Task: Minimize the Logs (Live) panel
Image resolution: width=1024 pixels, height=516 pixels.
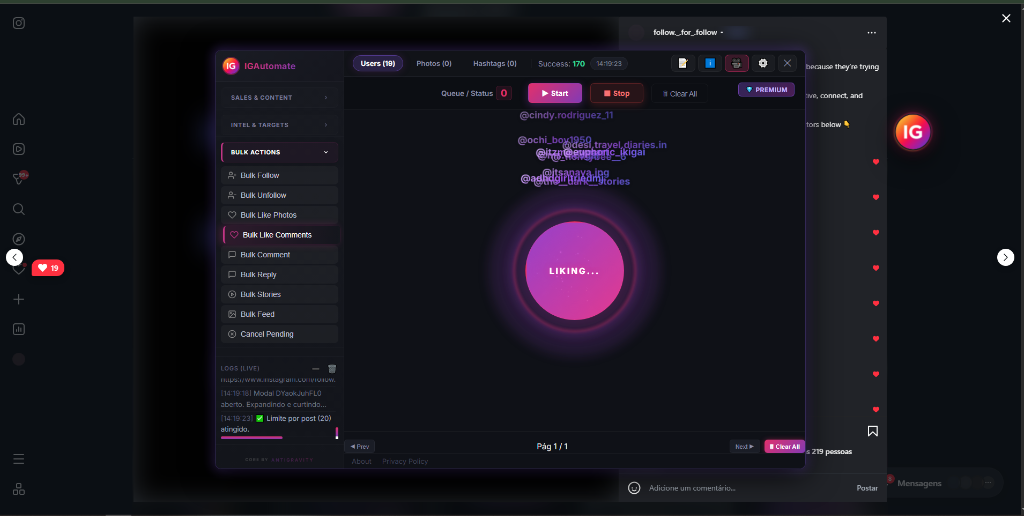Action: click(315, 369)
